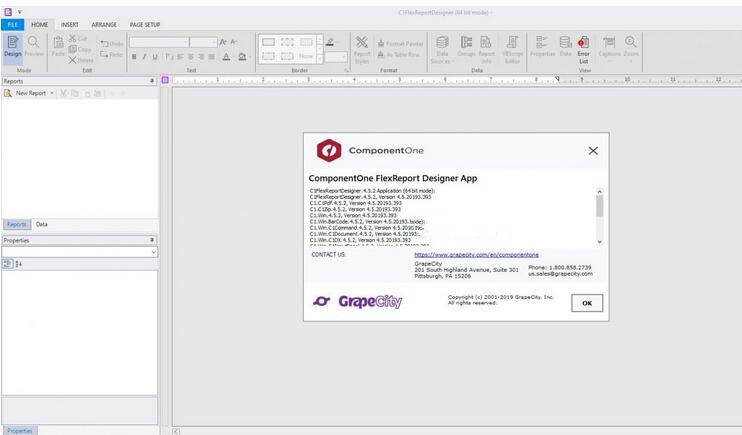Increase the font size
The width and height of the screenshot is (742, 435).
(223, 42)
